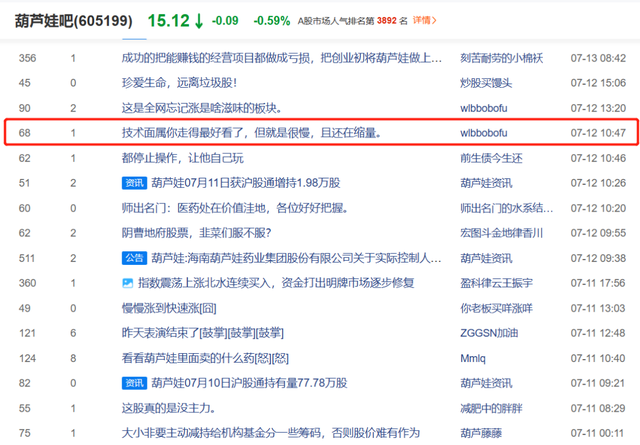The width and height of the screenshot is (640, 445).
Task: Click the percent change -0.59%
Action: point(271,20)
